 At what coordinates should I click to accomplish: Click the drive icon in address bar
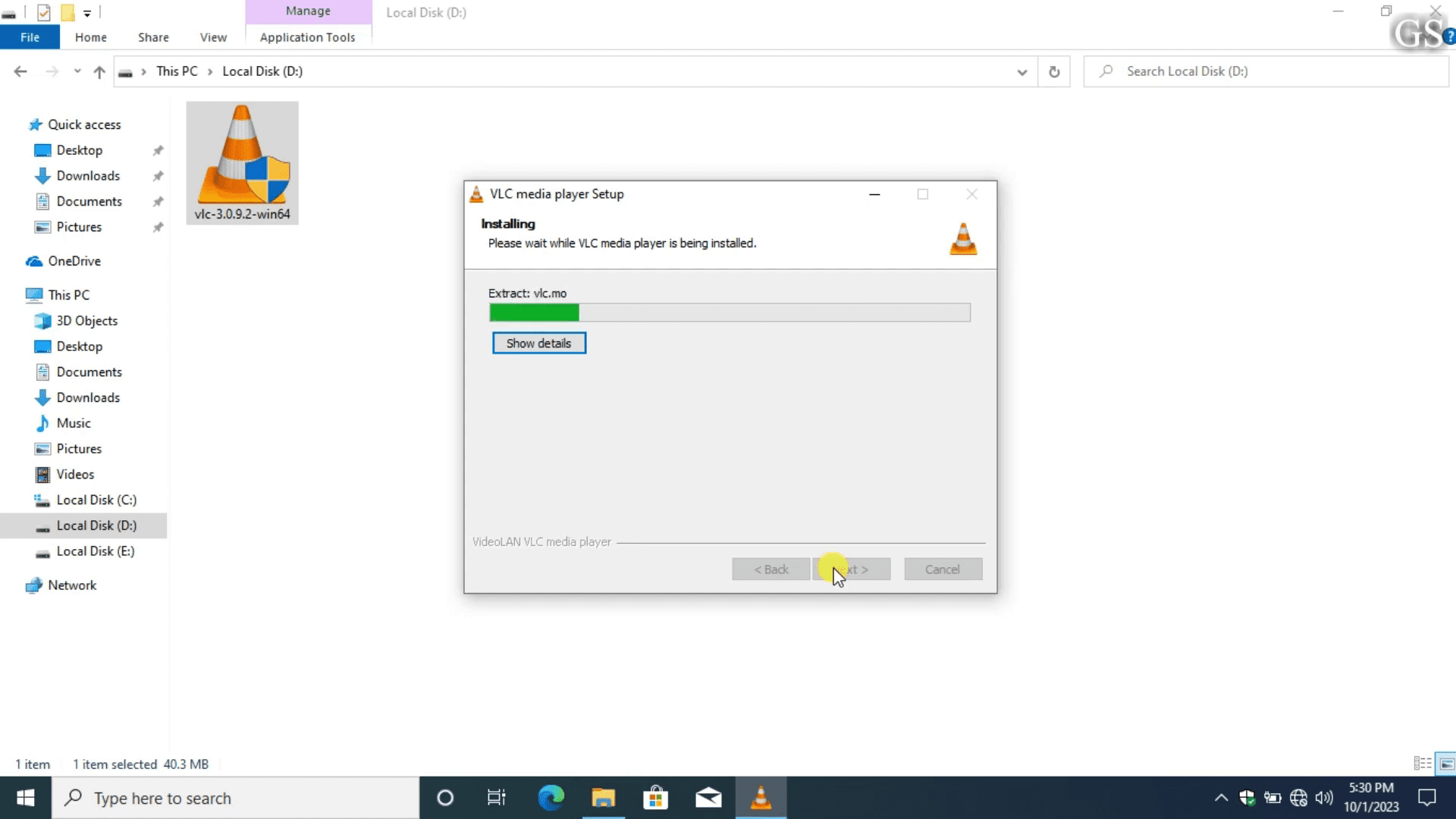coord(126,72)
